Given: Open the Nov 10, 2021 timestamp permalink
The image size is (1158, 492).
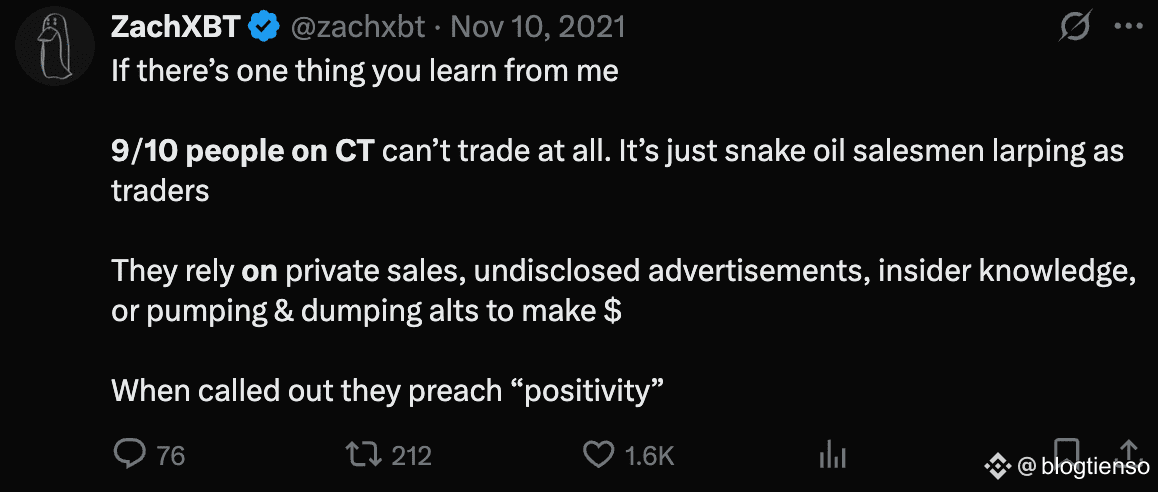Looking at the screenshot, I should (x=538, y=28).
